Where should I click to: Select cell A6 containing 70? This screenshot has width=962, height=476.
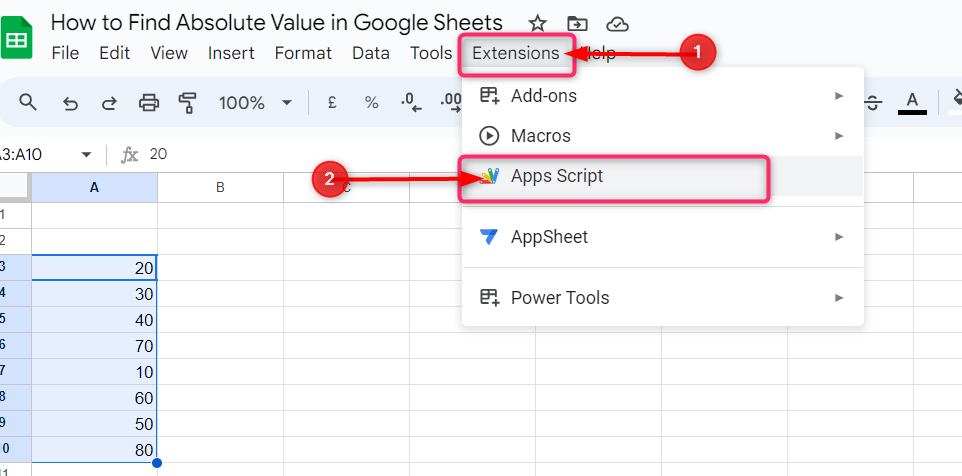94,345
